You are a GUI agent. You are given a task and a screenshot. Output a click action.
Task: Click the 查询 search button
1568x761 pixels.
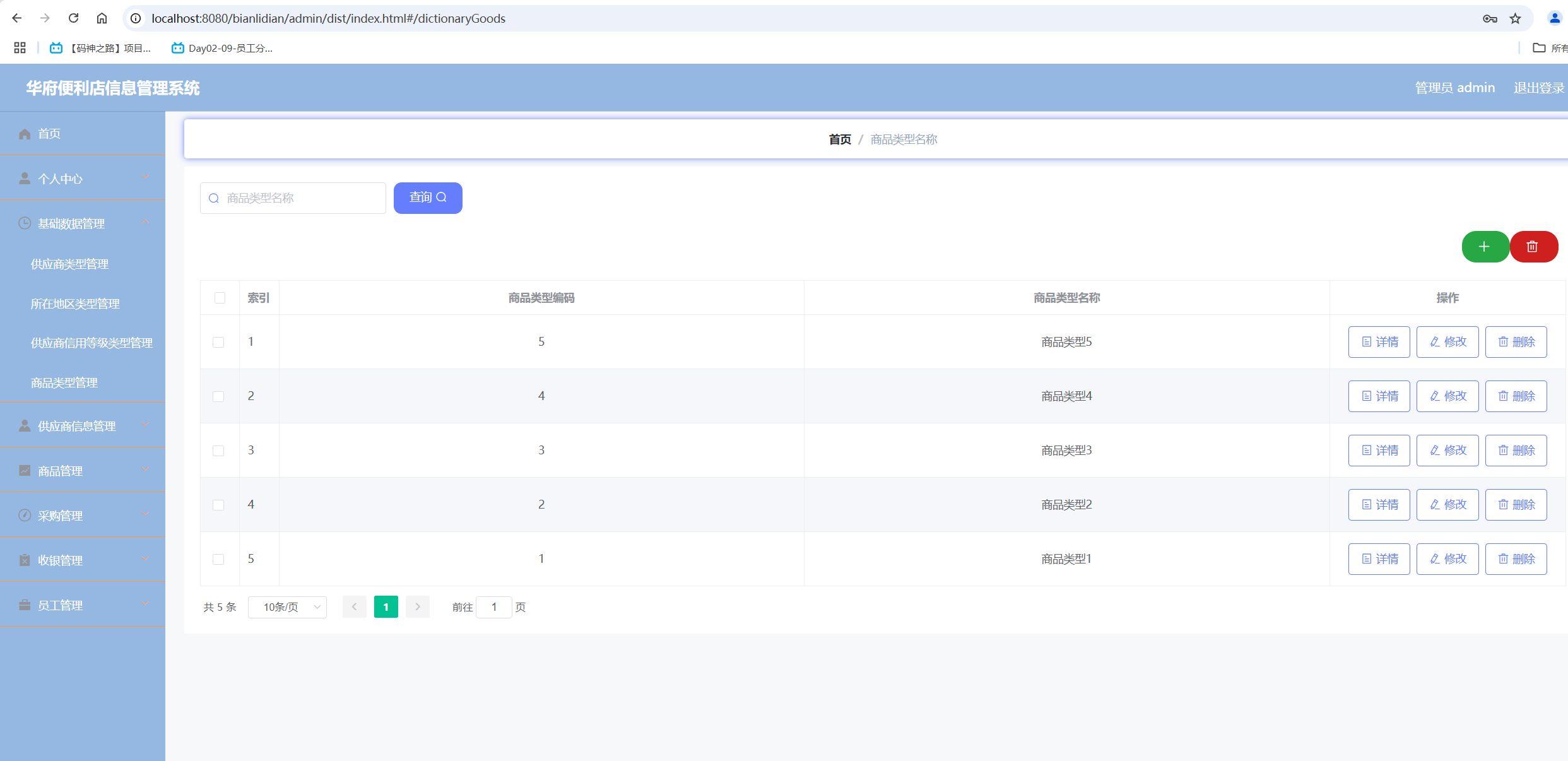[428, 198]
